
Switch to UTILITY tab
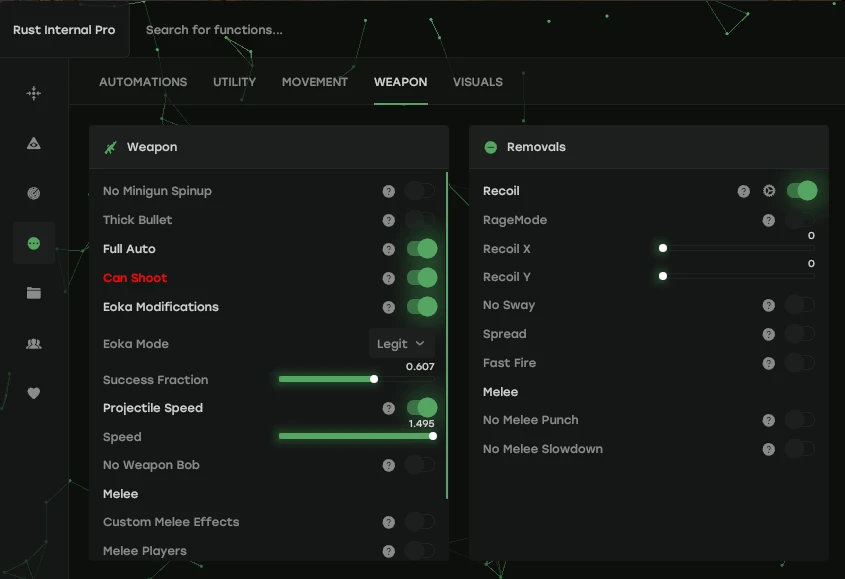[x=234, y=82]
